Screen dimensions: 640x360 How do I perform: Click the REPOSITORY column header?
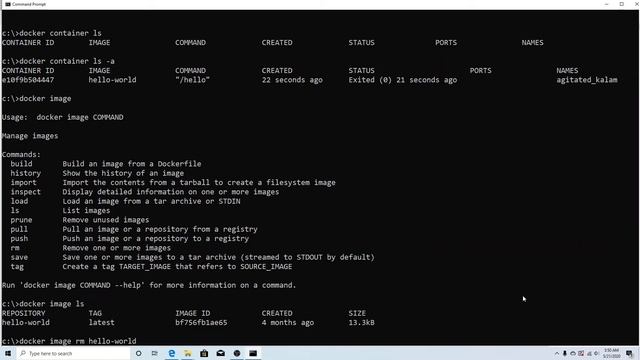point(24,313)
